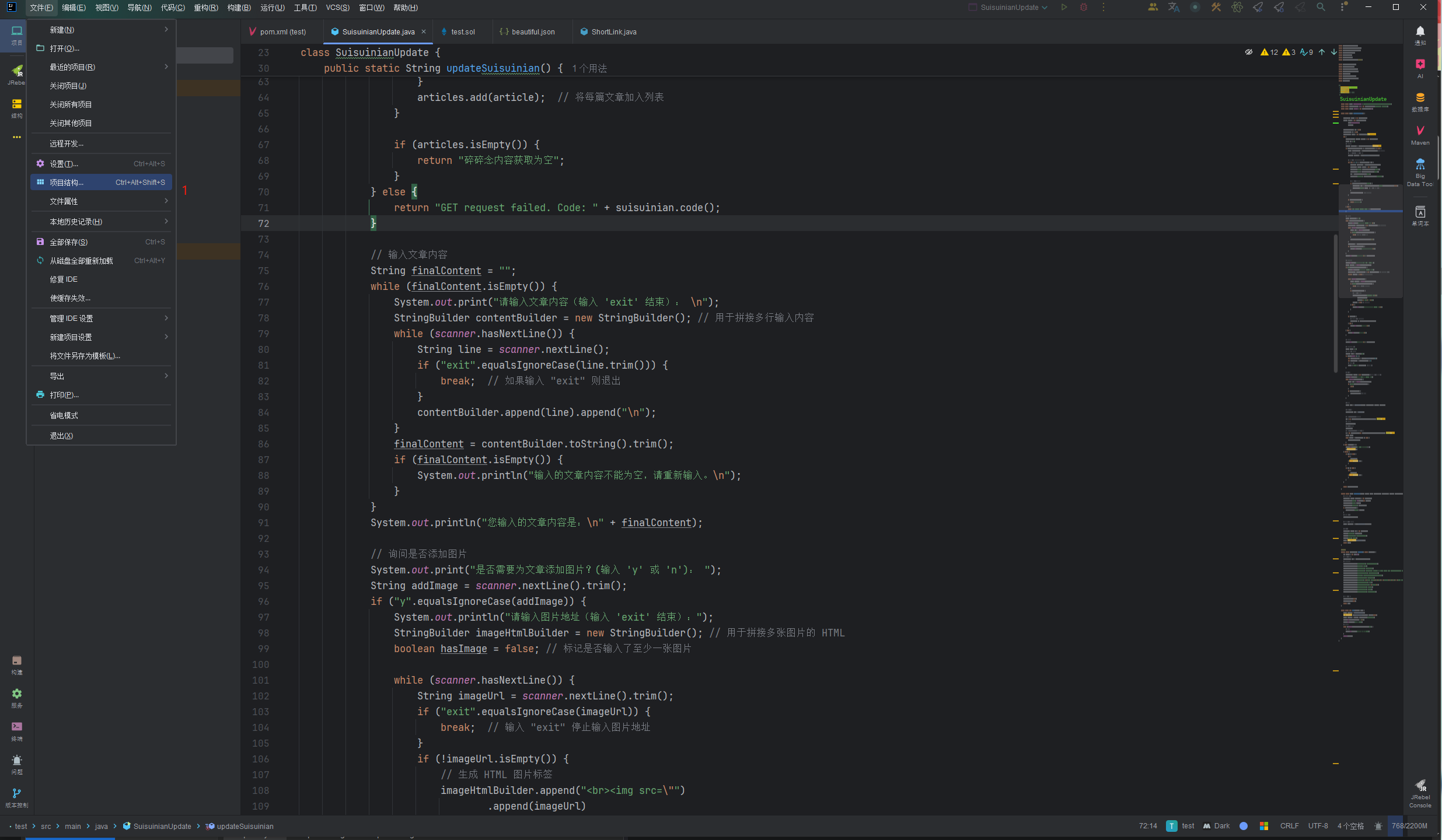The width and height of the screenshot is (1442, 840).
Task: Toggle the 省电模式 power save option
Action: (64, 415)
